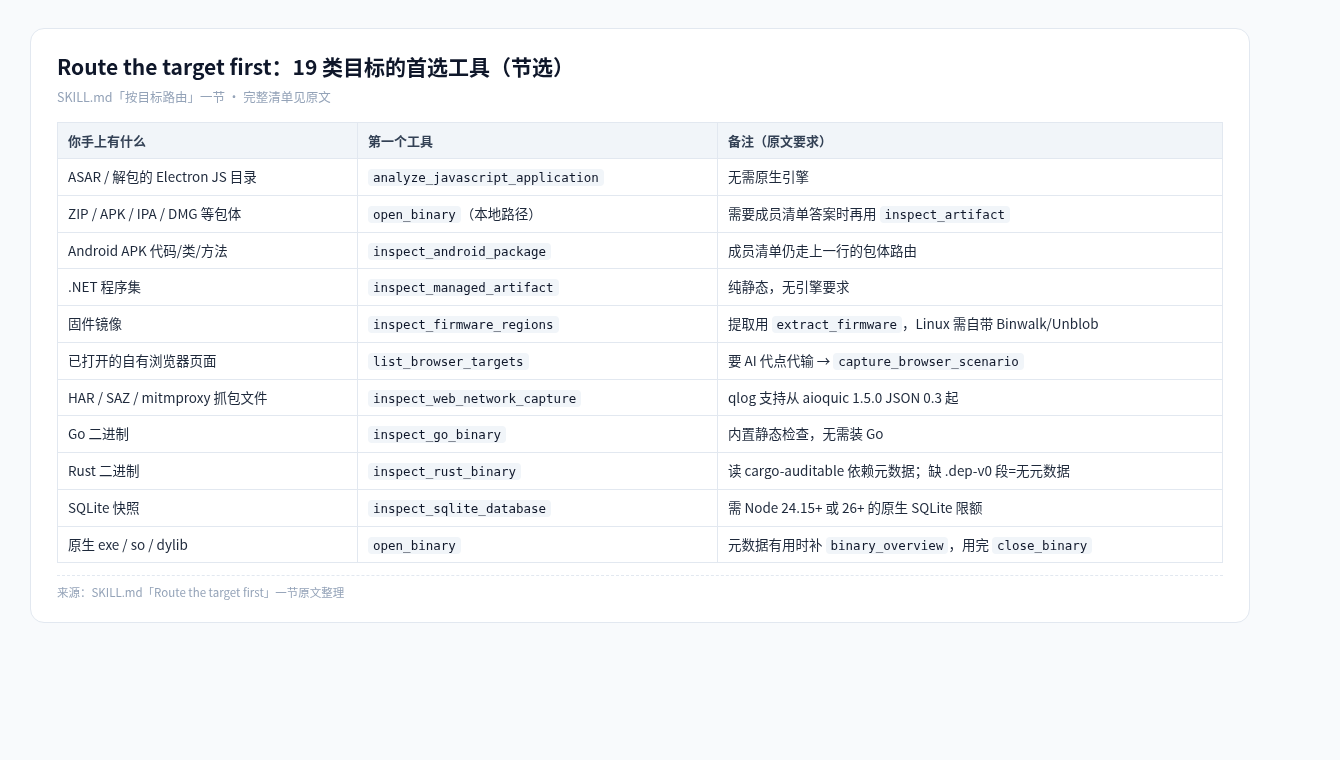Screen dimensions: 1340x760
Task: Select the 'ZIP / APK / IPA / DMG 等包体' cell
Action: pyautogui.click(x=208, y=214)
